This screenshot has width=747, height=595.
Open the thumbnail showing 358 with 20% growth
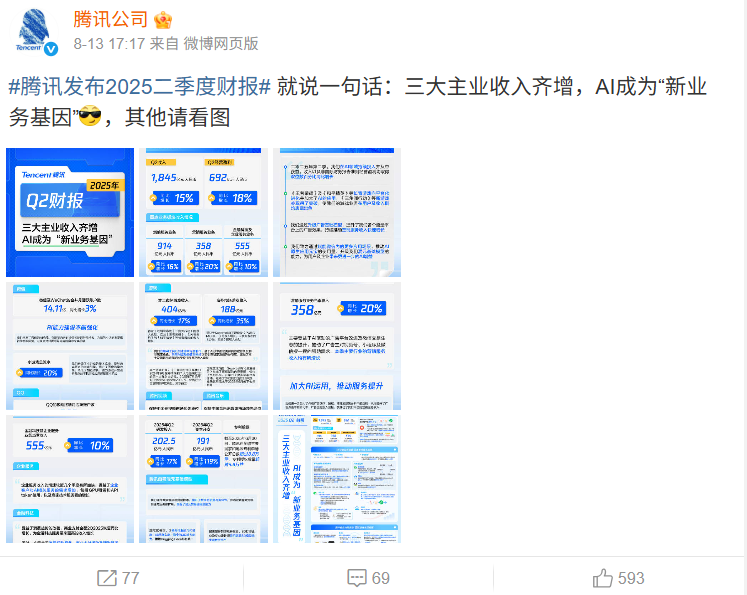[x=337, y=346]
